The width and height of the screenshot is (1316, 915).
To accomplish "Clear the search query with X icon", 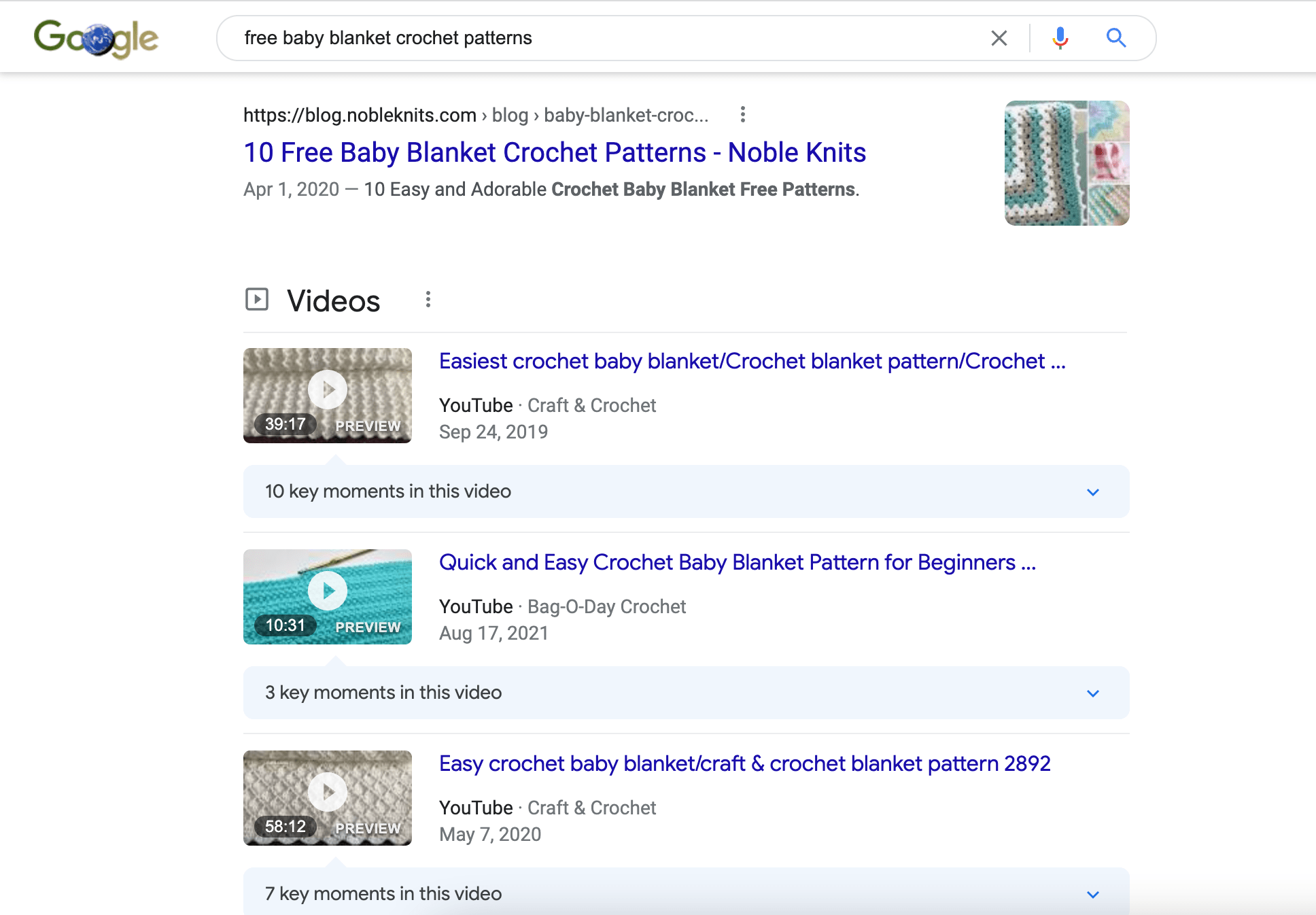I will pos(999,38).
